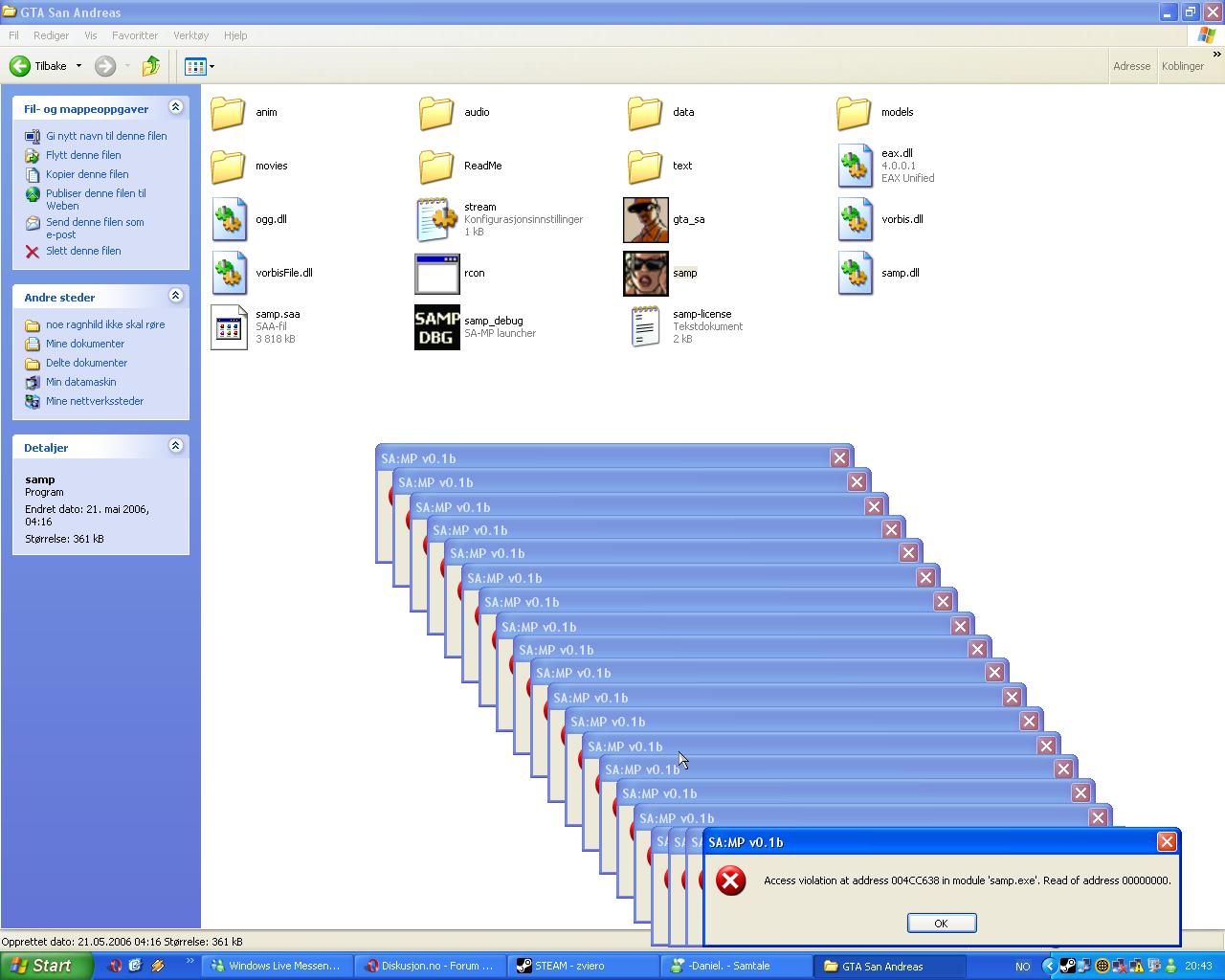Open the Verktøy menu
This screenshot has width=1225, height=980.
point(190,35)
